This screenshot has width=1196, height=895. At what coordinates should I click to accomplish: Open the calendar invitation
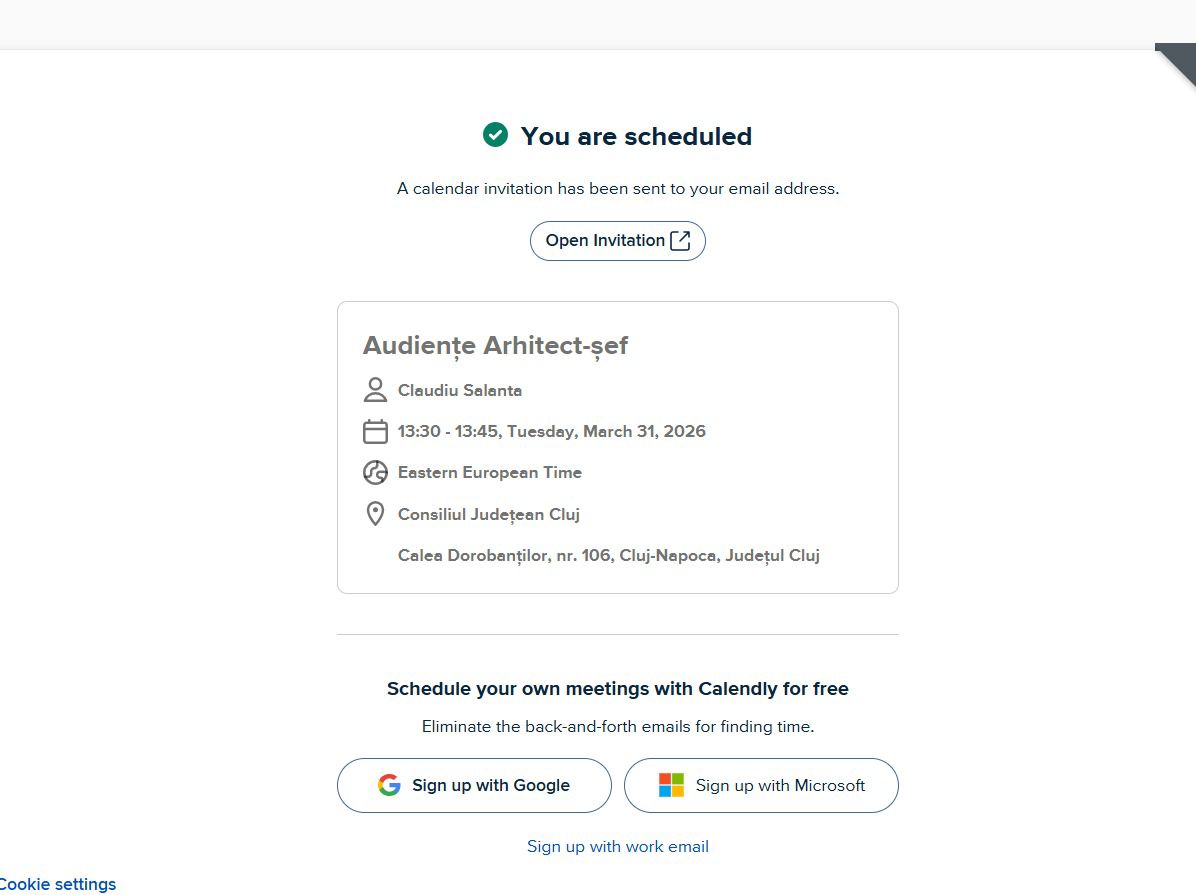617,240
